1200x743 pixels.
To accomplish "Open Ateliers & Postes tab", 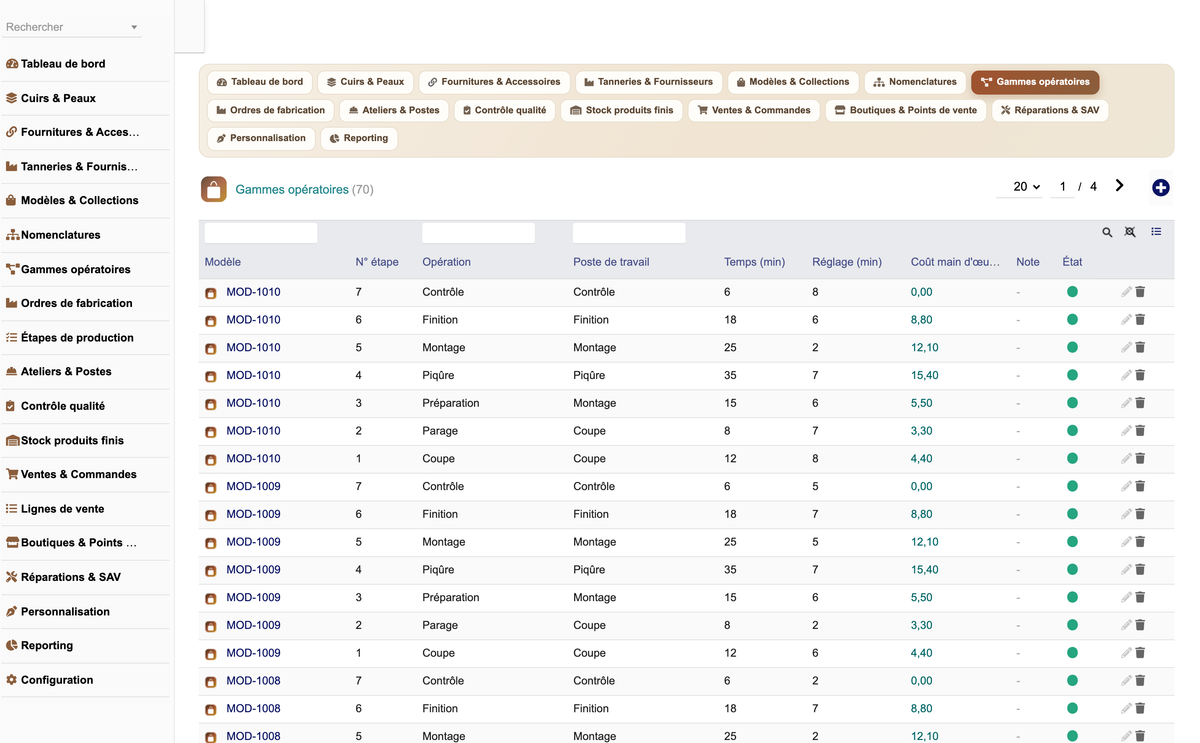I will pos(394,110).
